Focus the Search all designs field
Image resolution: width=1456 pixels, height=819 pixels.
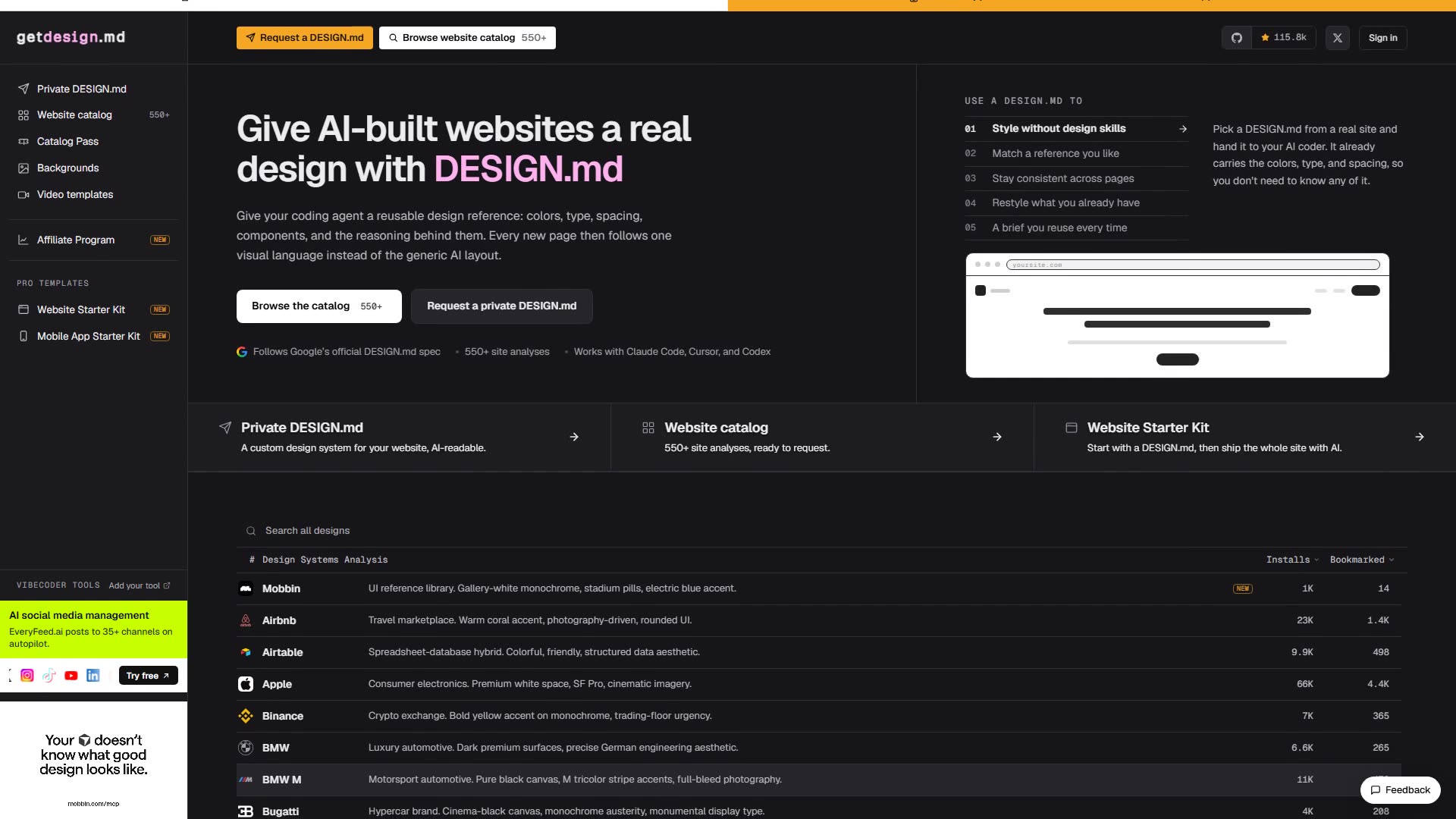821,531
